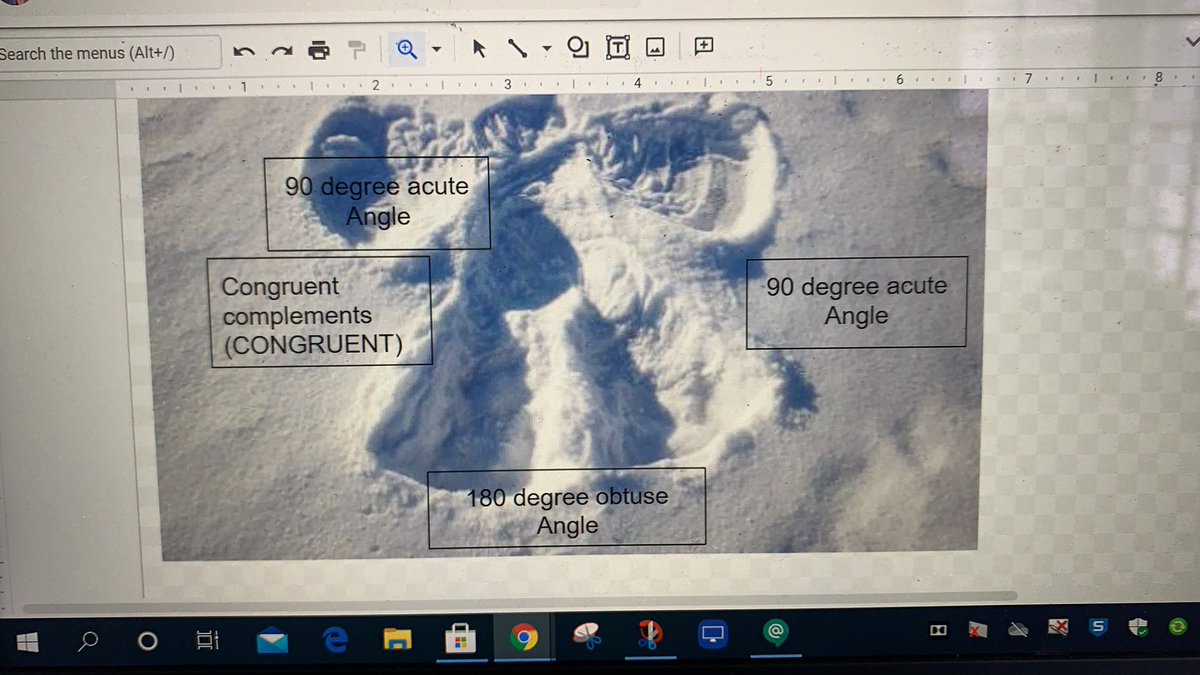Select the upper-left '90 degree acute Angle' text box
The height and width of the screenshot is (675, 1200).
[x=378, y=203]
